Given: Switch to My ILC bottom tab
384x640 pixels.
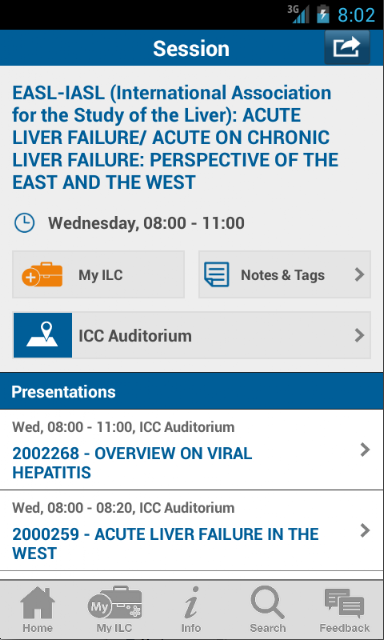Looking at the screenshot, I should click(114, 610).
